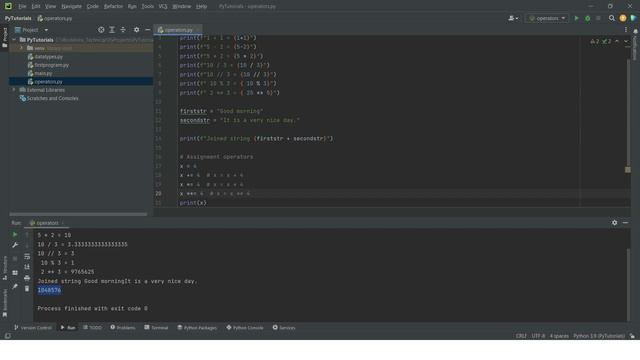Toggle the Project tool window side tab

4,38
